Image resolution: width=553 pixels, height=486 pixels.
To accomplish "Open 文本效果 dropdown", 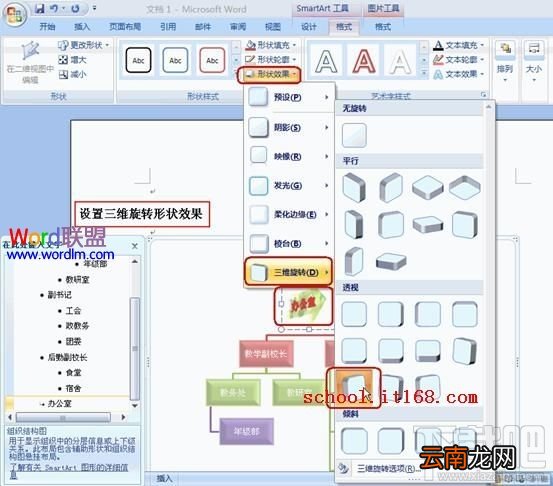I will click(458, 74).
